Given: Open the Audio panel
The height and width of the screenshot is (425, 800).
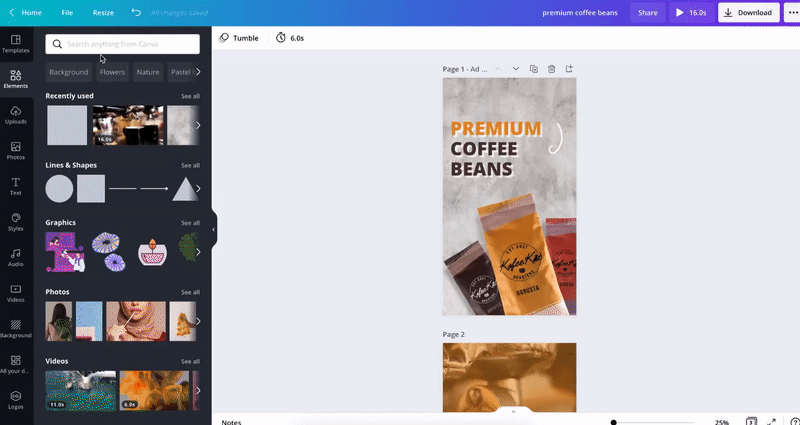Looking at the screenshot, I should point(15,257).
